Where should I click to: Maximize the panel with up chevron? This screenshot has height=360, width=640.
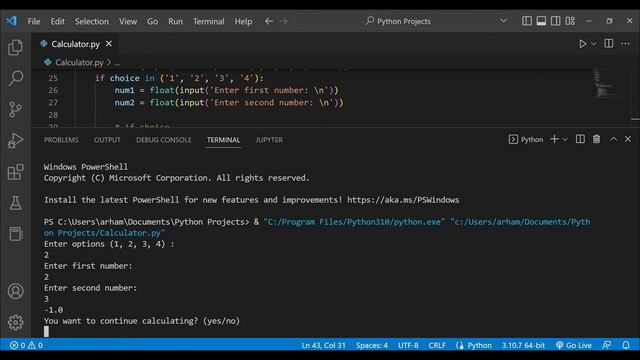[613, 139]
